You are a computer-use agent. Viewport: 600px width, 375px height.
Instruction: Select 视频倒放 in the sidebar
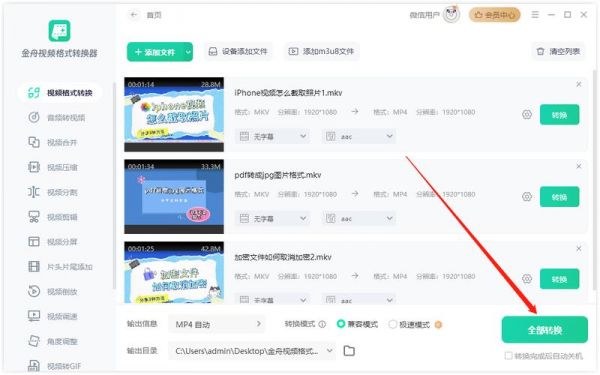[53, 292]
